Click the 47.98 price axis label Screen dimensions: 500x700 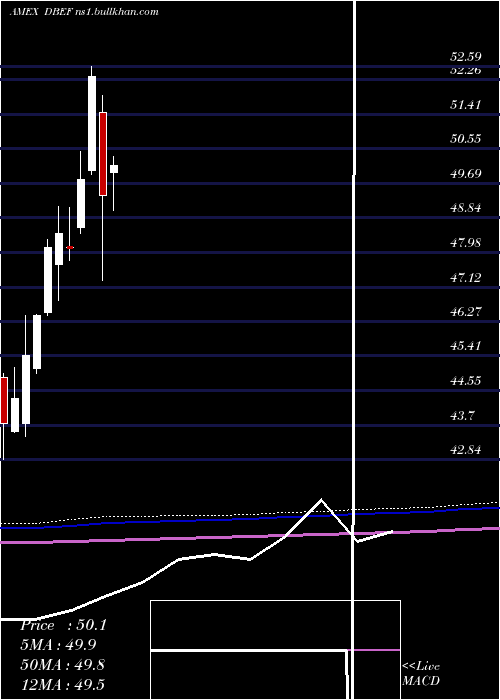coord(466,243)
